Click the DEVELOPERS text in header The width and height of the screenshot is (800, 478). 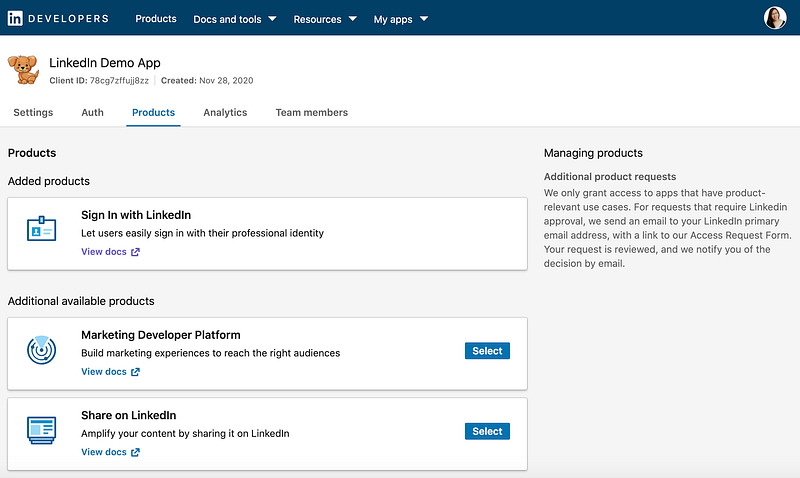click(x=68, y=19)
